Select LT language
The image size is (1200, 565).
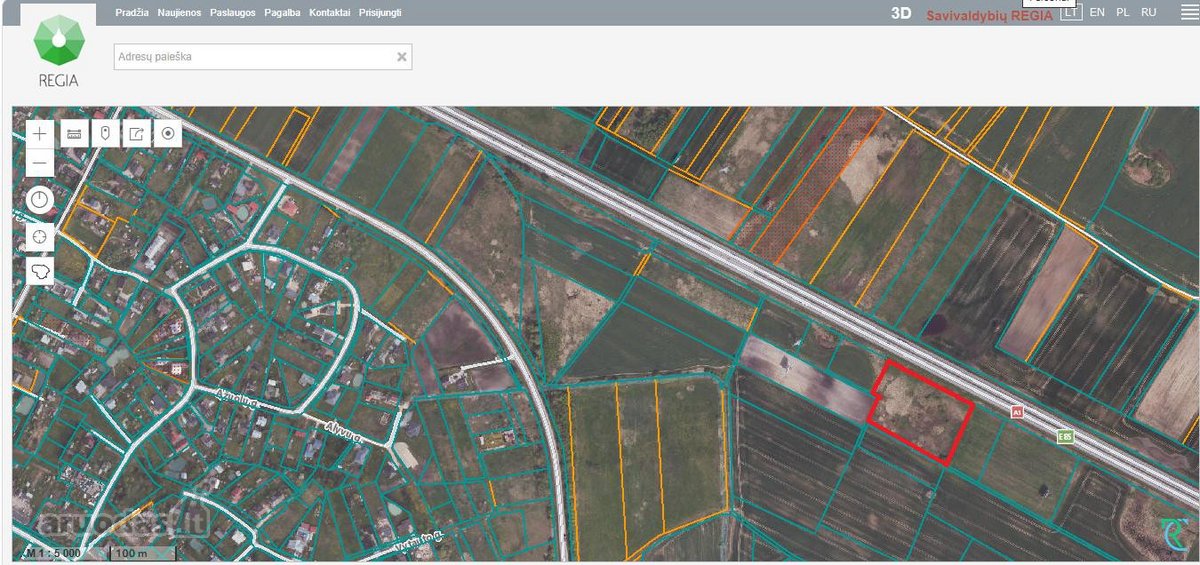(1071, 12)
